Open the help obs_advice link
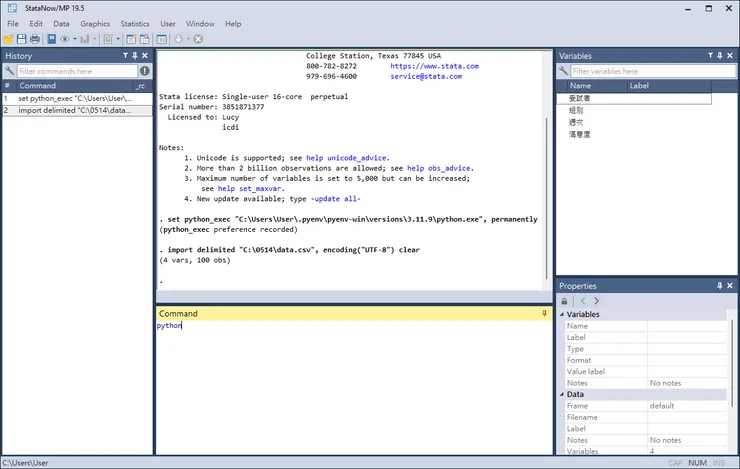Image resolution: width=740 pixels, height=469 pixels. tap(439, 168)
